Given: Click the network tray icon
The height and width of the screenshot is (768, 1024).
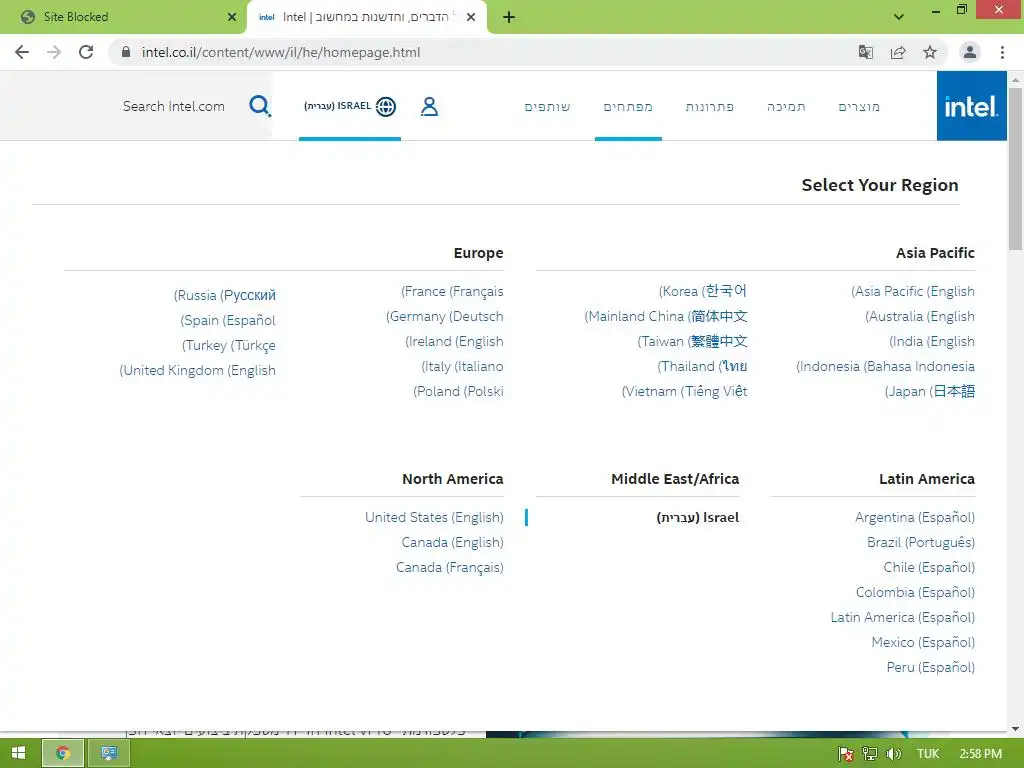Looking at the screenshot, I should point(870,754).
